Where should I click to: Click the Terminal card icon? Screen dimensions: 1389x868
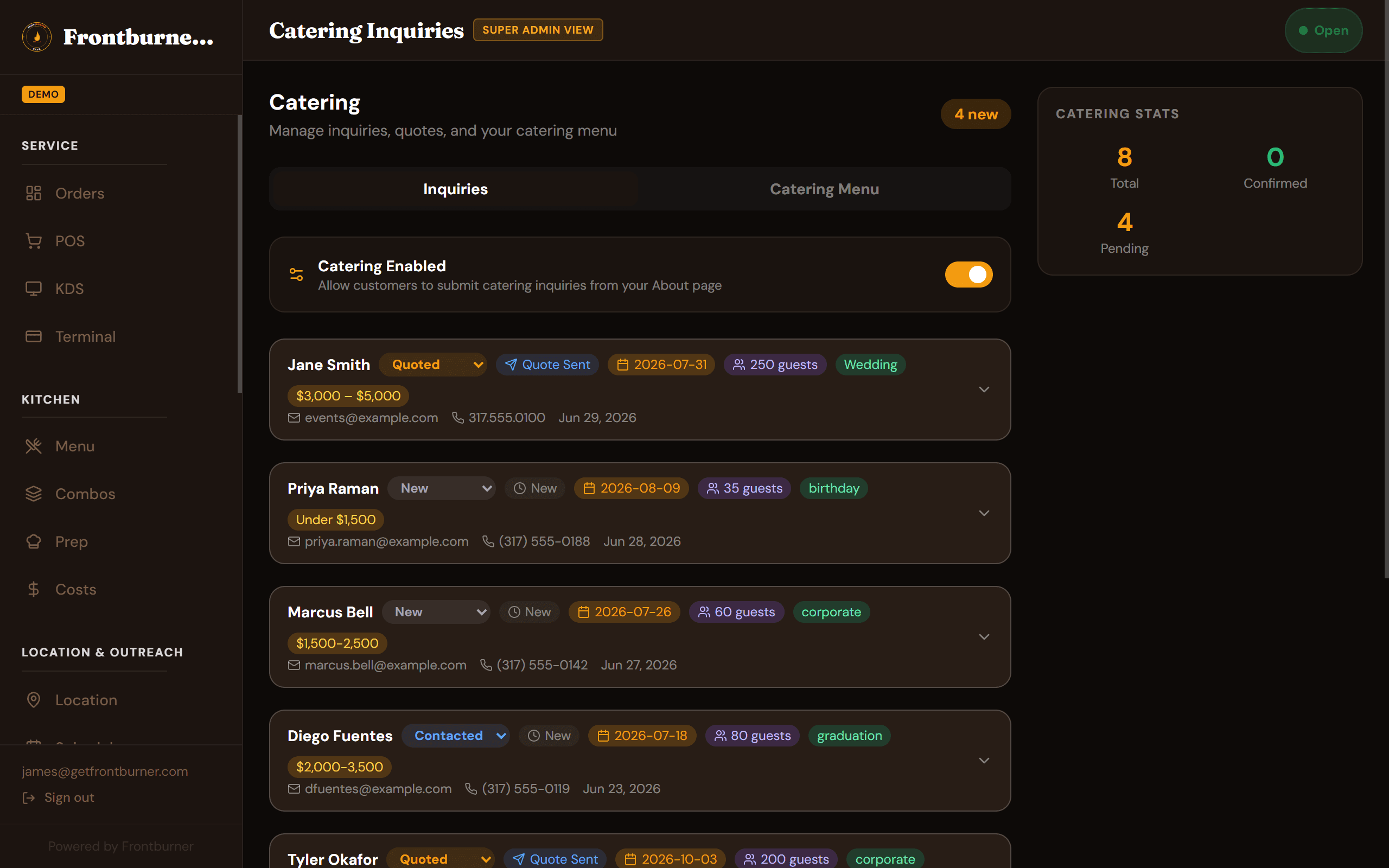point(34,336)
